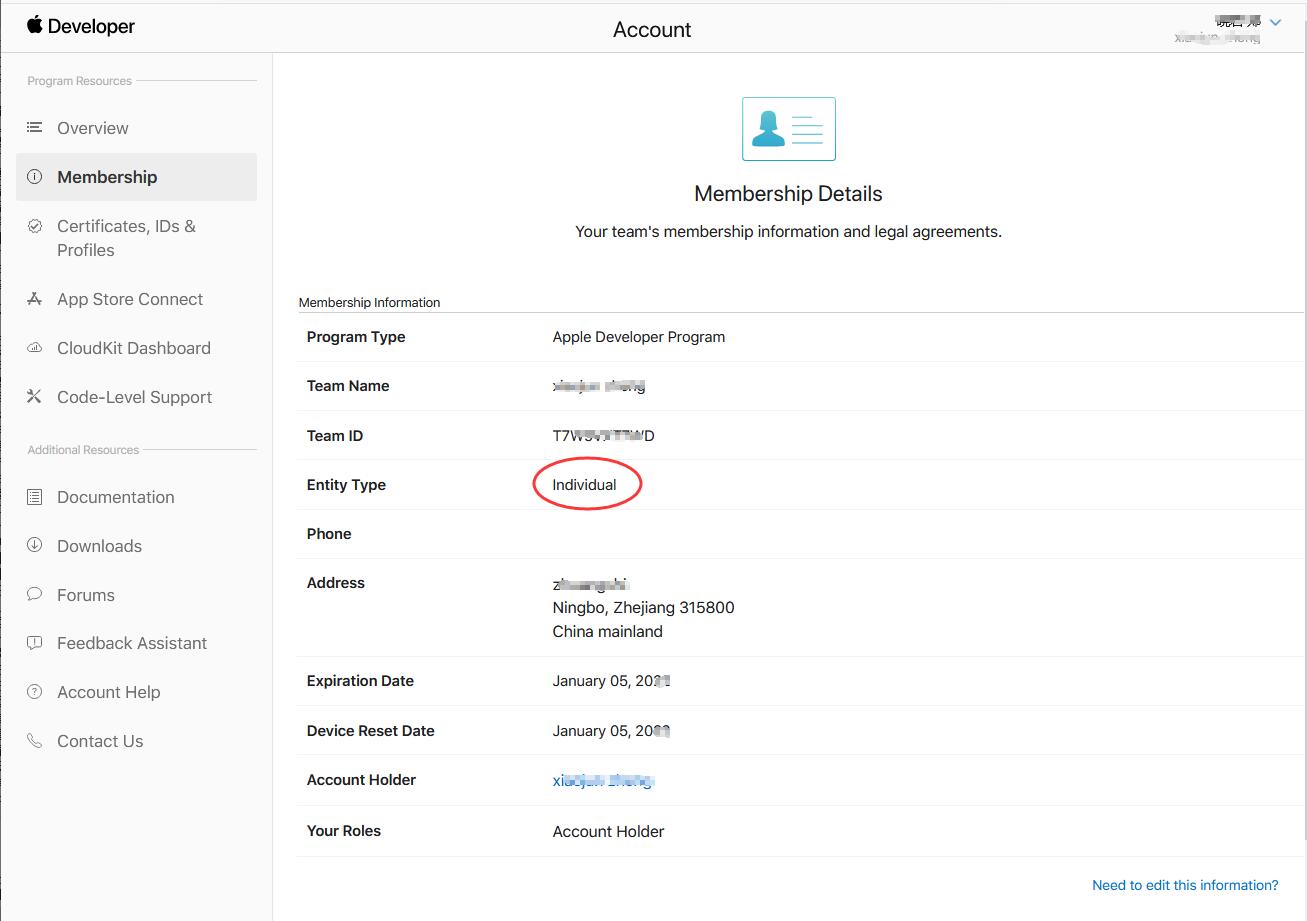Viewport: 1307px width, 921px height.
Task: Click the Membership info icon
Action: point(35,177)
